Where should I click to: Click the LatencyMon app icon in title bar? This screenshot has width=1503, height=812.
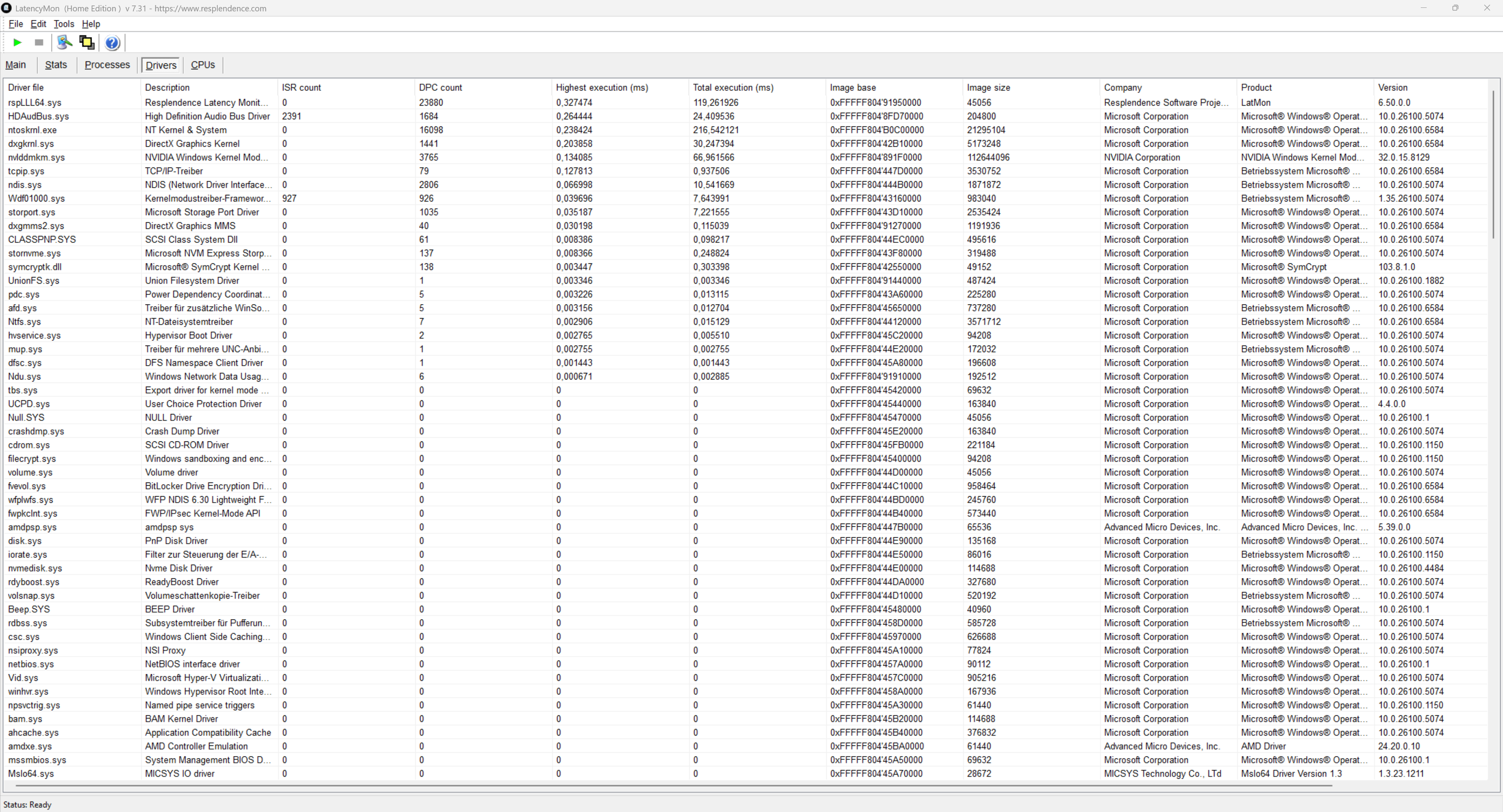(7, 8)
